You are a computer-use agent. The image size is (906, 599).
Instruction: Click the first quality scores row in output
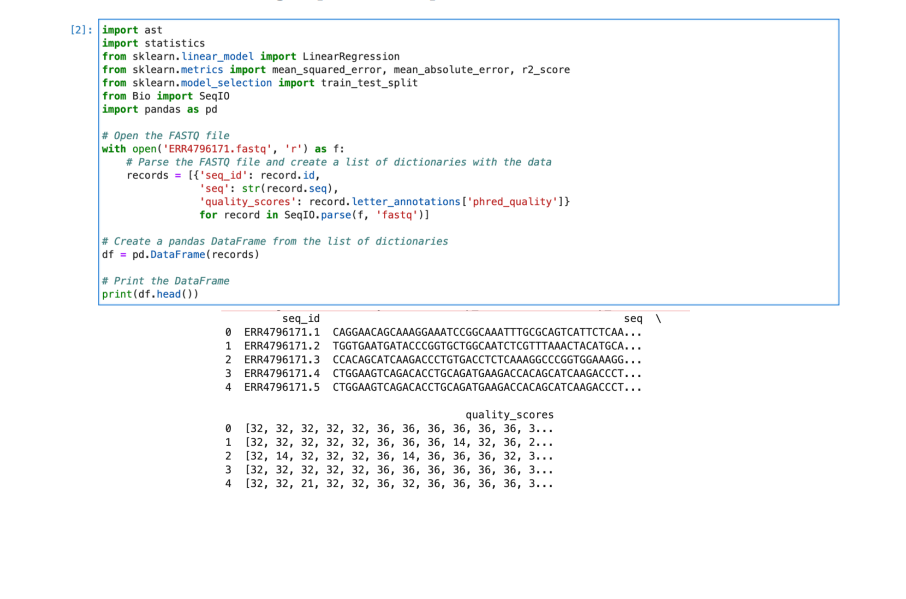coord(398,429)
